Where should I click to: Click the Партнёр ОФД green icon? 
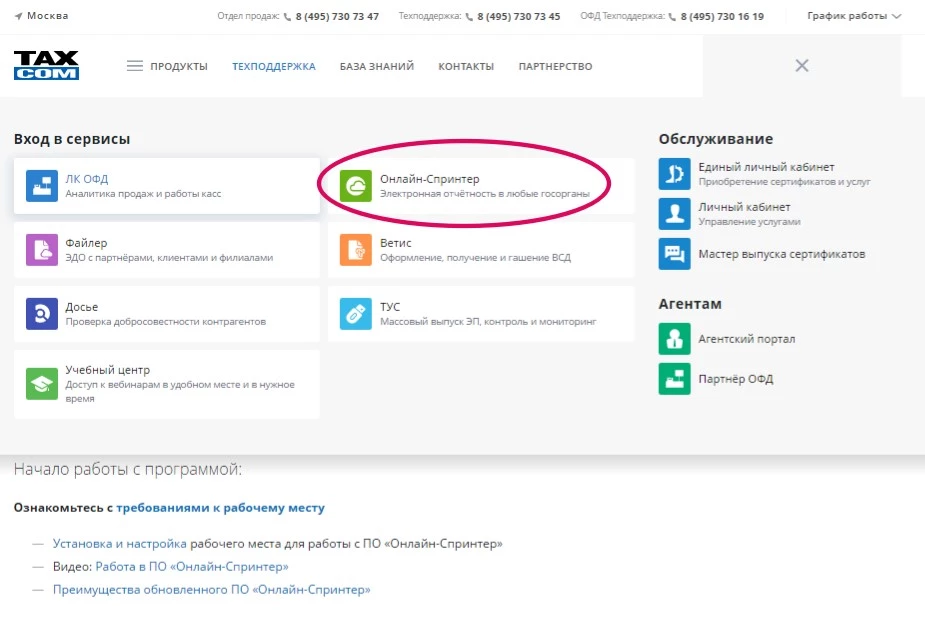tap(674, 379)
